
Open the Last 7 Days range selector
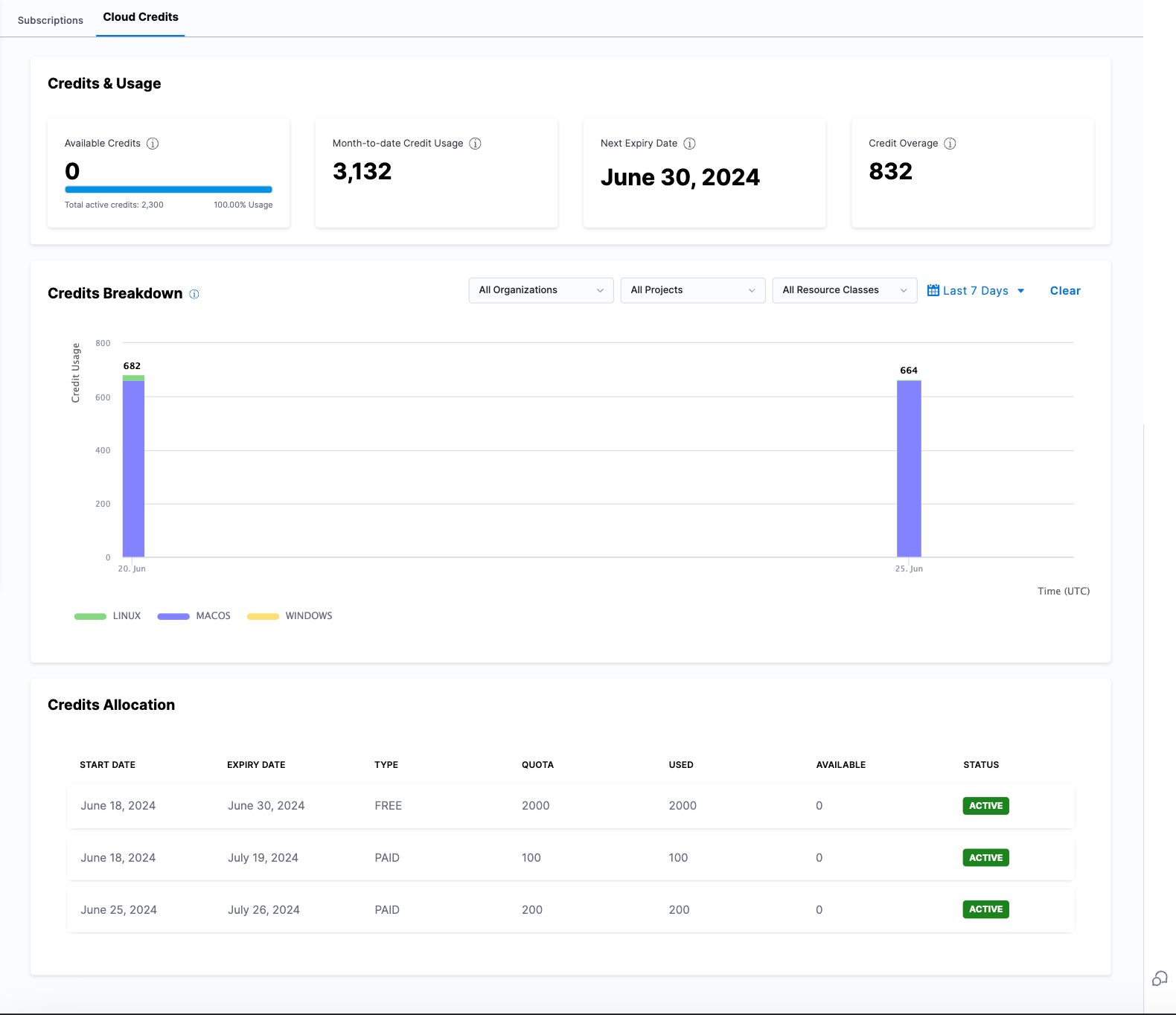pyautogui.click(x=976, y=291)
